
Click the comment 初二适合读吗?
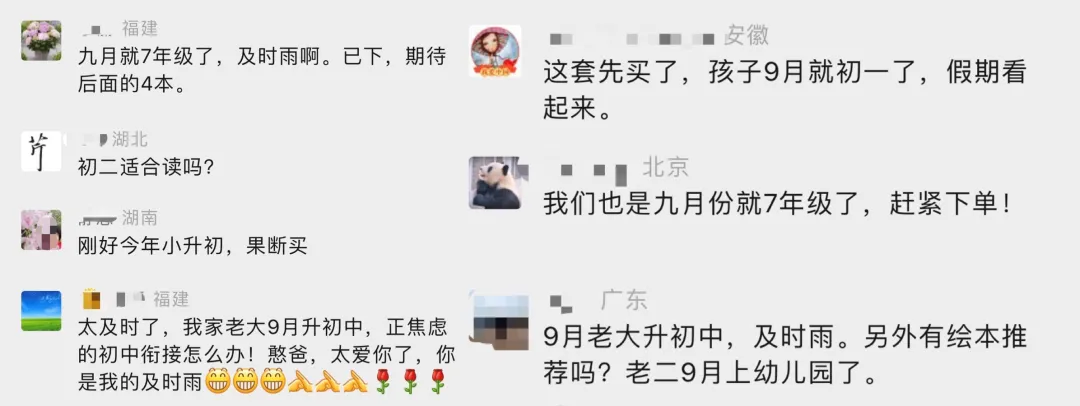tap(145, 168)
